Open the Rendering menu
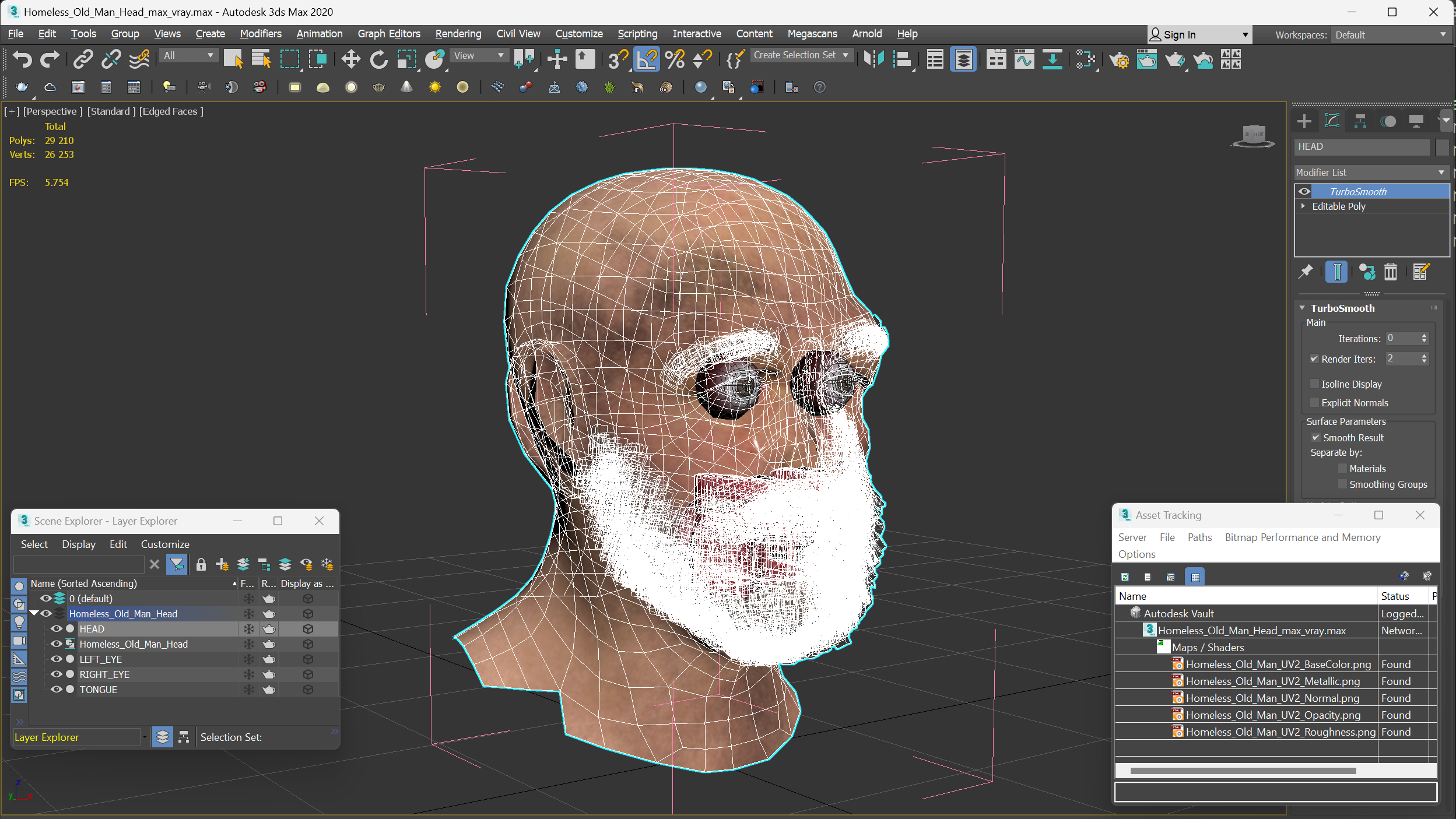The image size is (1456, 819). tap(458, 34)
